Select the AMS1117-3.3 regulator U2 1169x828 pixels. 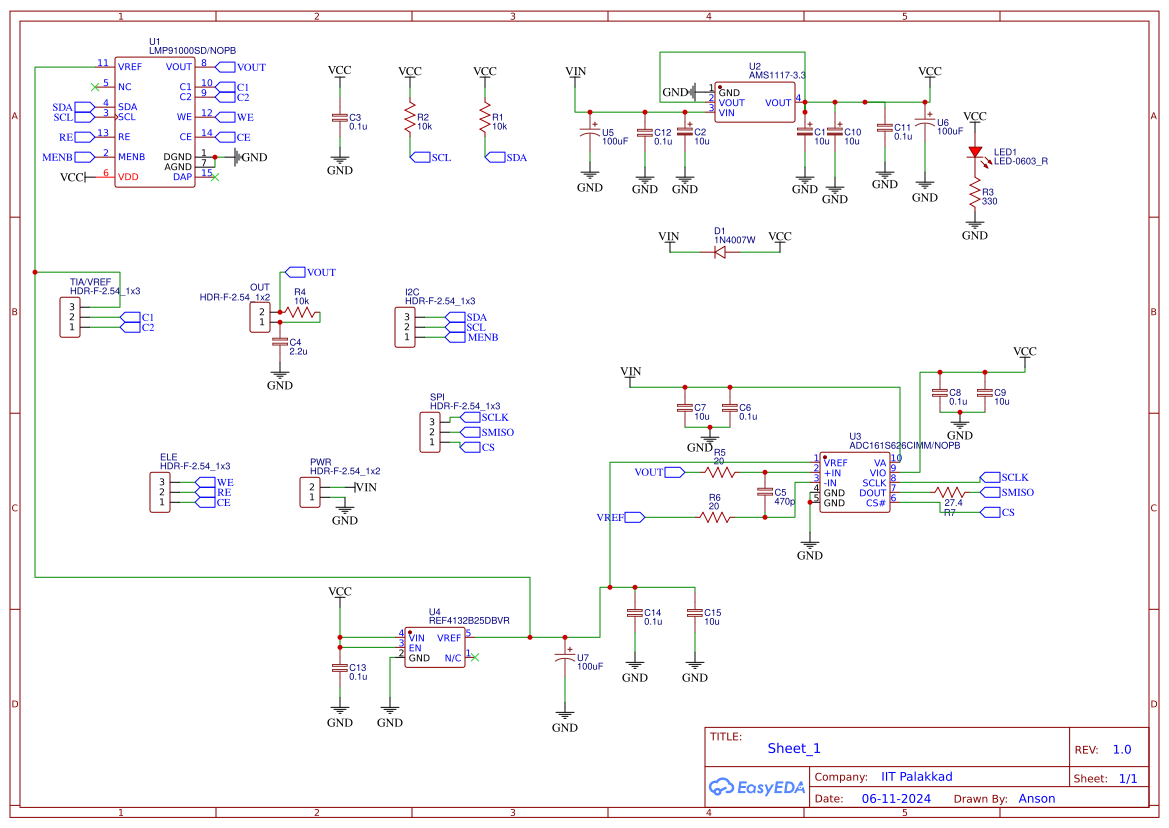(755, 100)
